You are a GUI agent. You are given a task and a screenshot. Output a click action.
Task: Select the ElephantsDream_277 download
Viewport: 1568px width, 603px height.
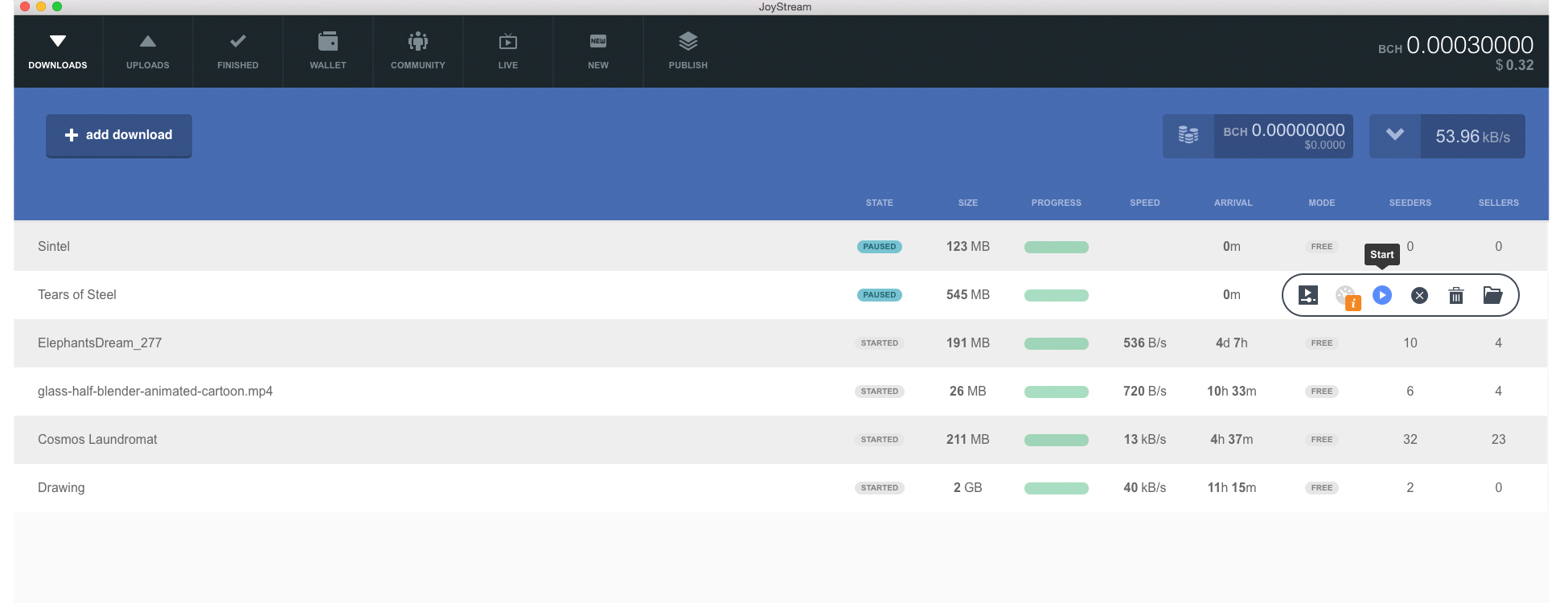[x=780, y=343]
